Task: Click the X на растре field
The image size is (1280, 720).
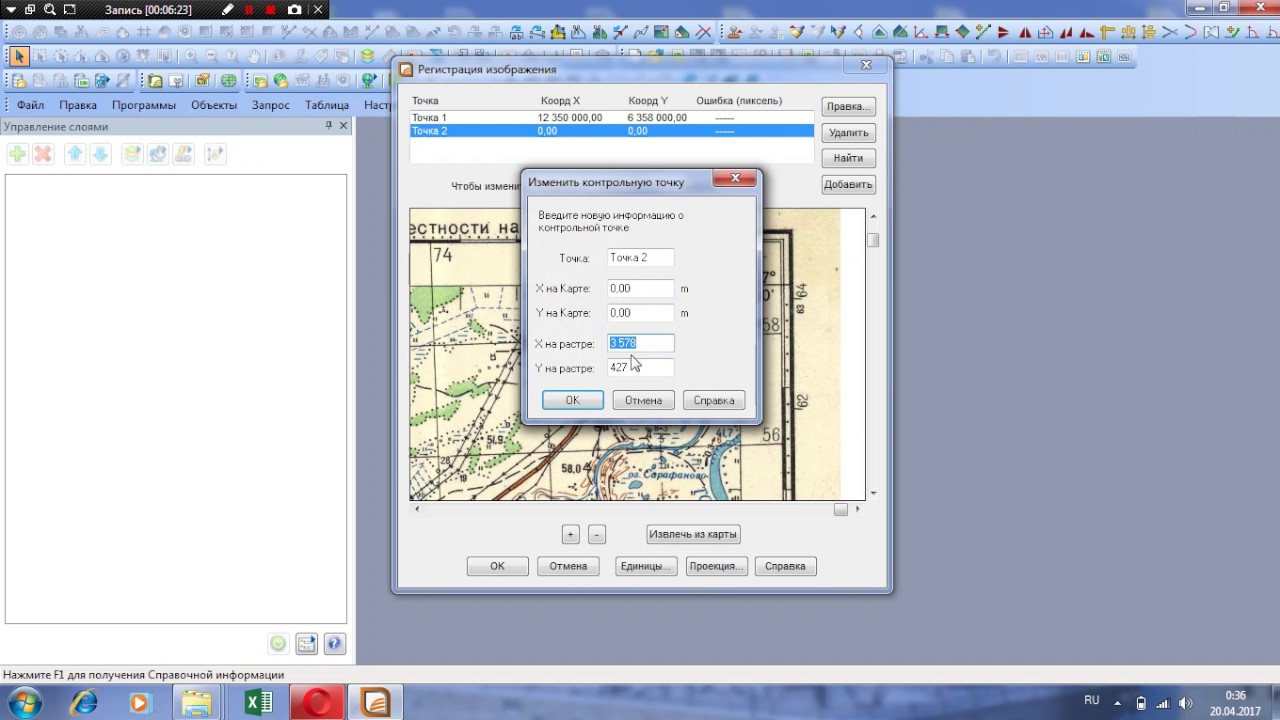Action: pos(640,343)
